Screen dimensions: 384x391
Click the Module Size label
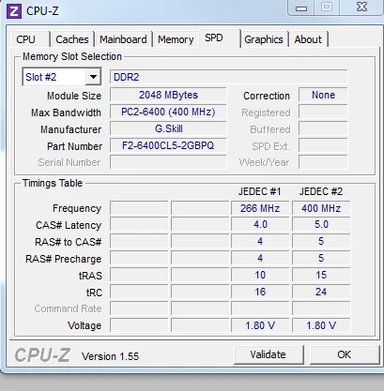tap(74, 96)
